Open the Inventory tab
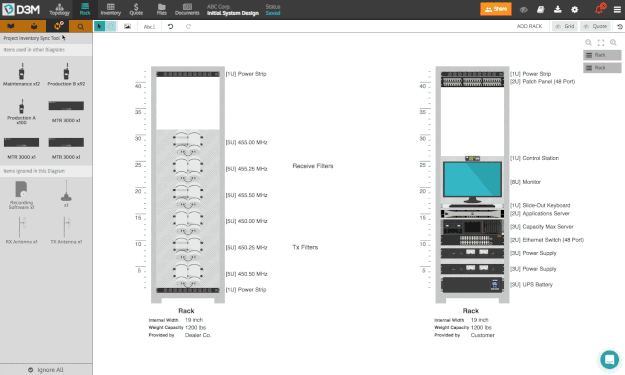The height and width of the screenshot is (375, 625). point(110,9)
